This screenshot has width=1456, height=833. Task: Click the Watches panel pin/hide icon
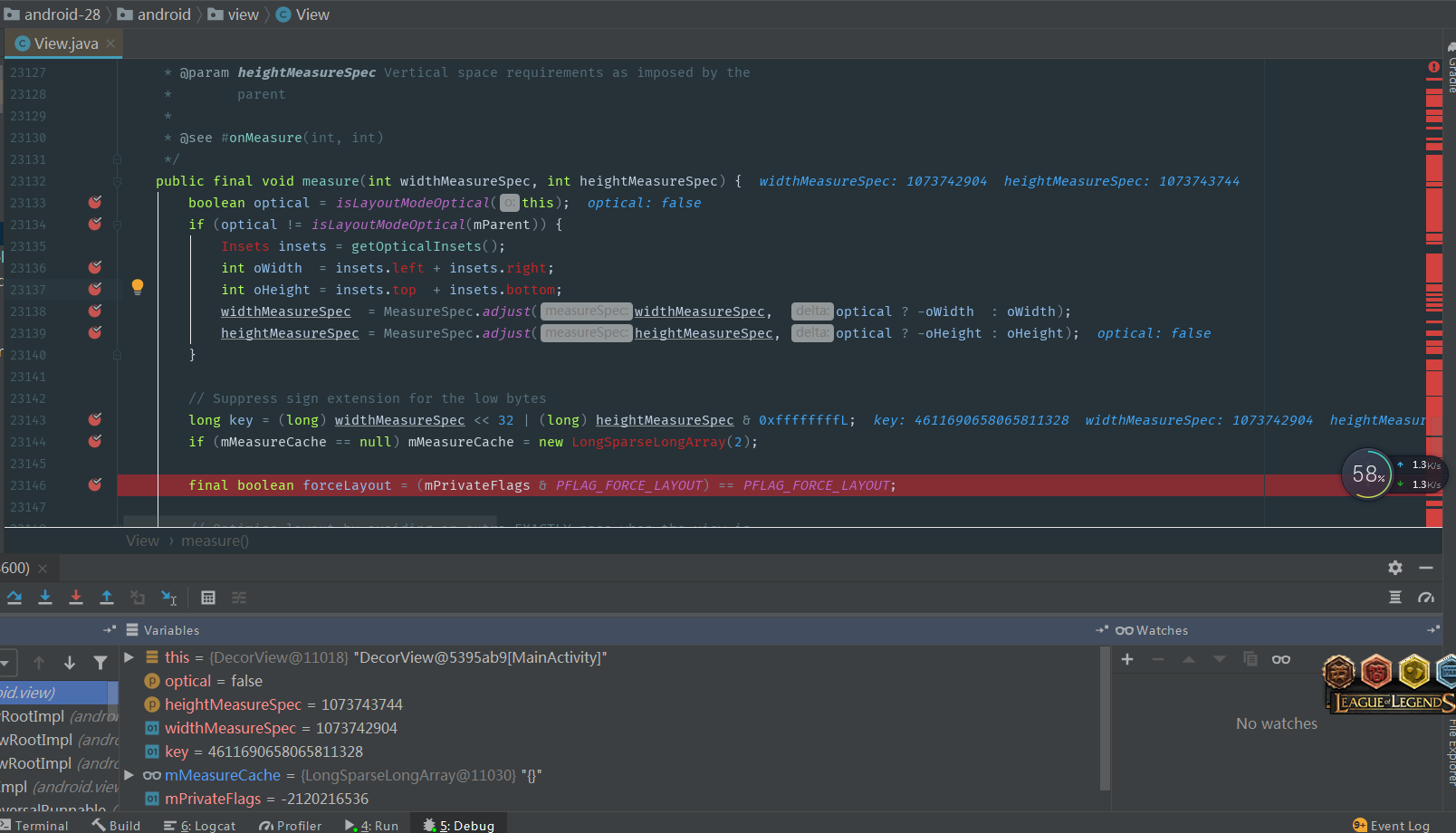coord(1432,629)
